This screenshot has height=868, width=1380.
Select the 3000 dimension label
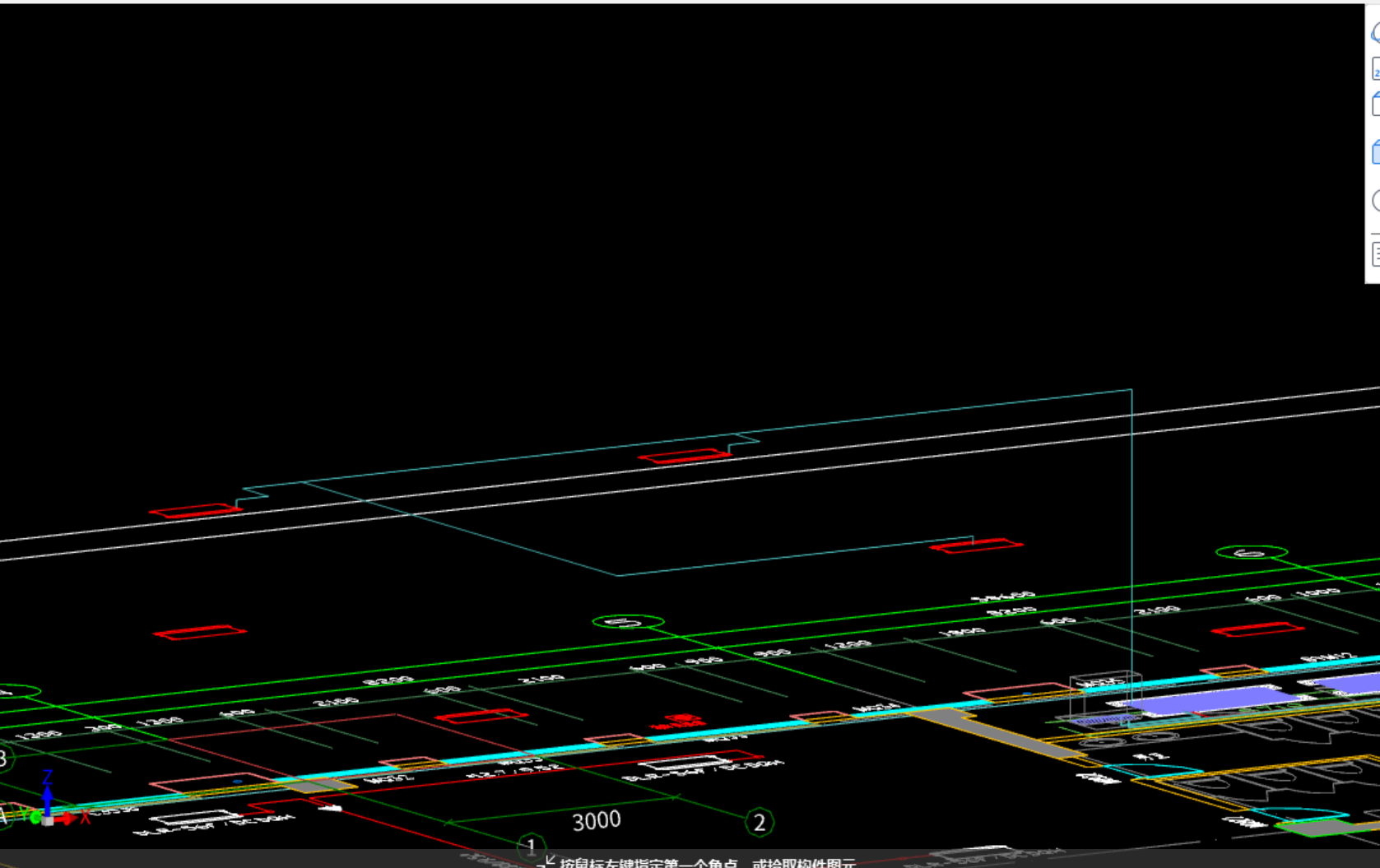597,820
